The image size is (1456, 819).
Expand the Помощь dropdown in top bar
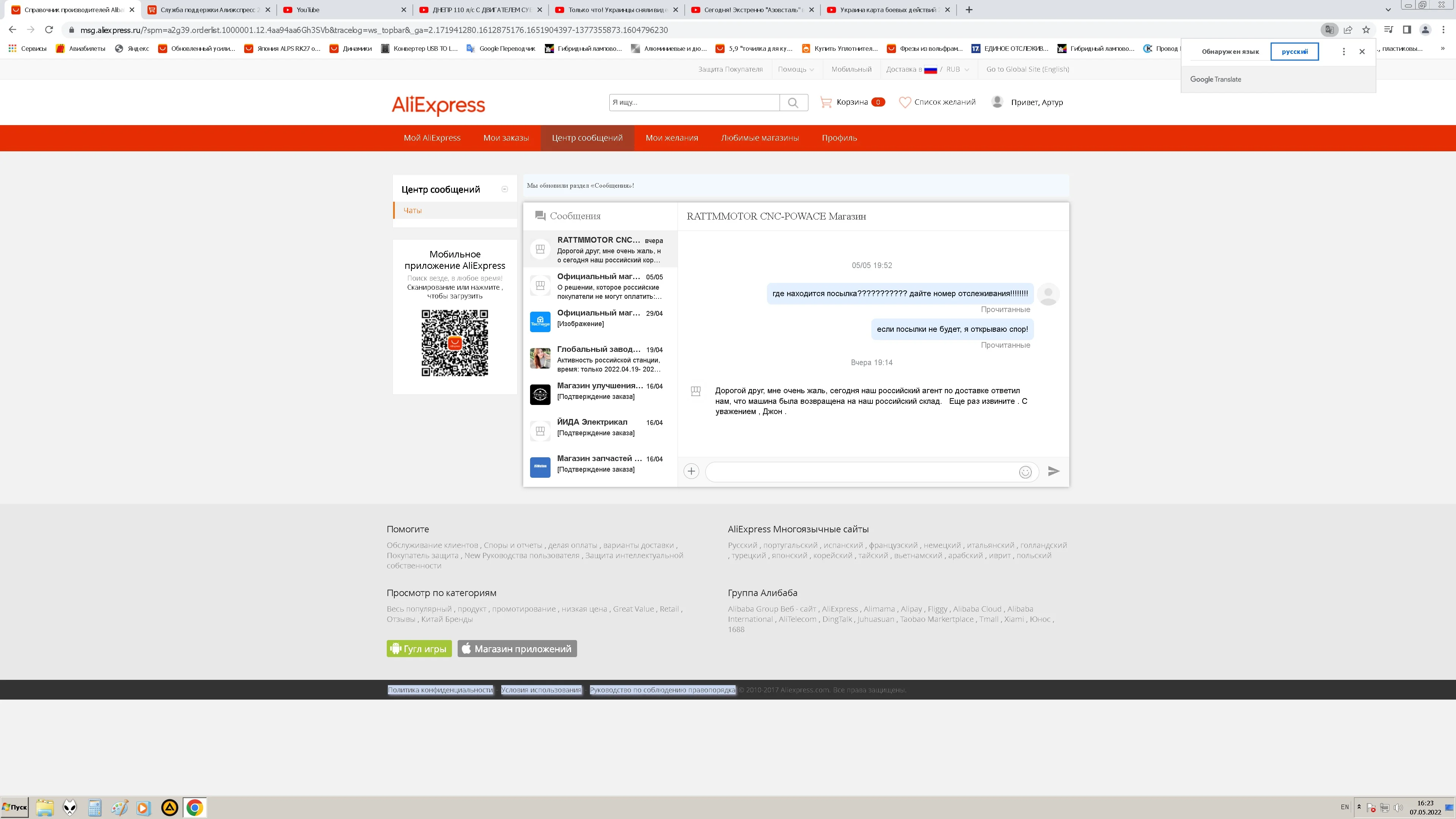(x=796, y=69)
